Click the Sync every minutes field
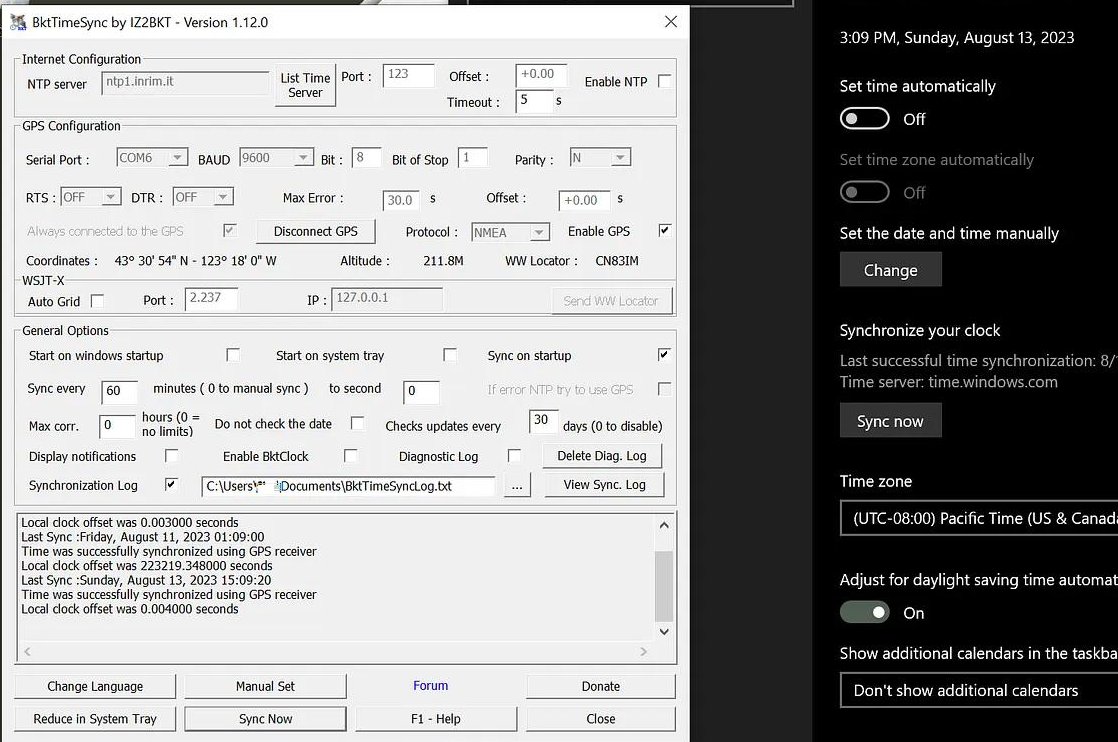The image size is (1118, 742). 118,391
